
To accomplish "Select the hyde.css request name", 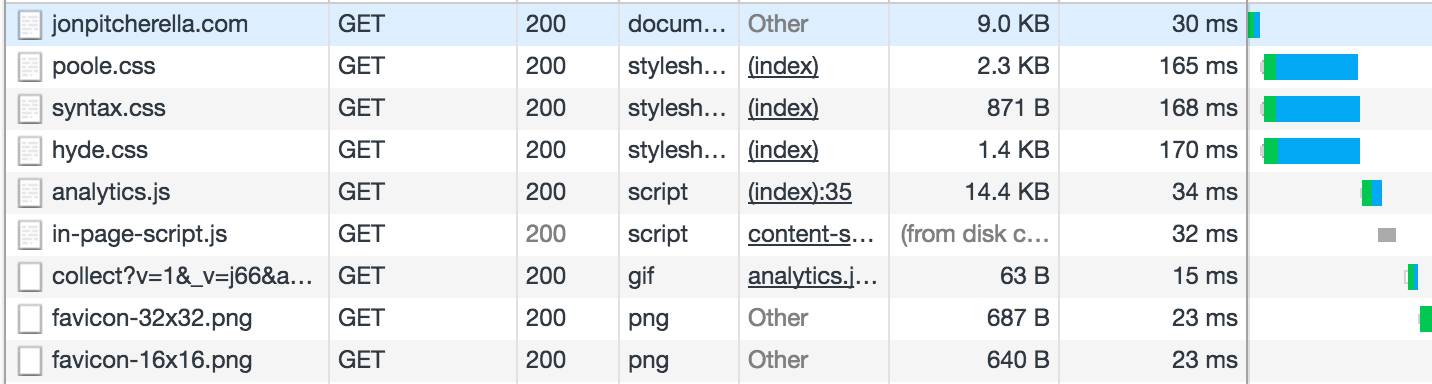I will [100, 151].
